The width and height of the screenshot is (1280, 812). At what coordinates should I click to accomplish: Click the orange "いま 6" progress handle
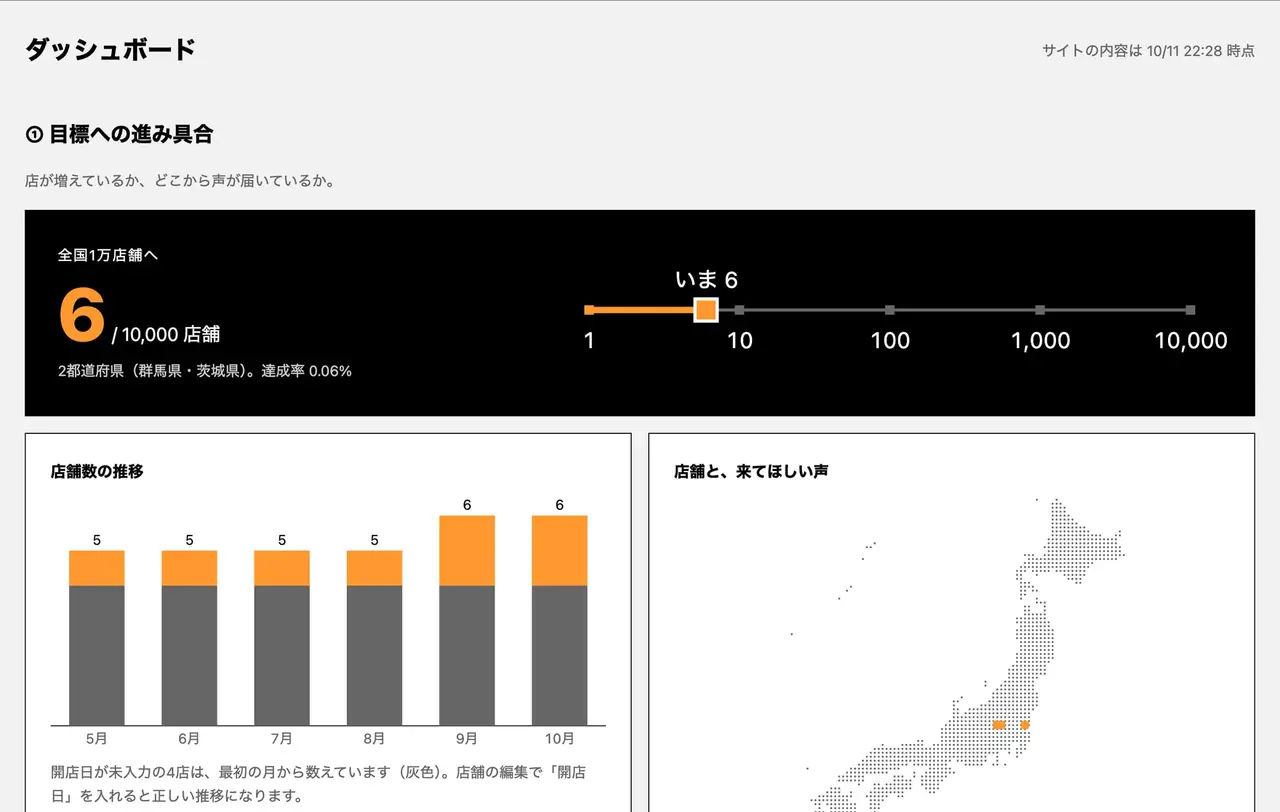click(x=706, y=310)
